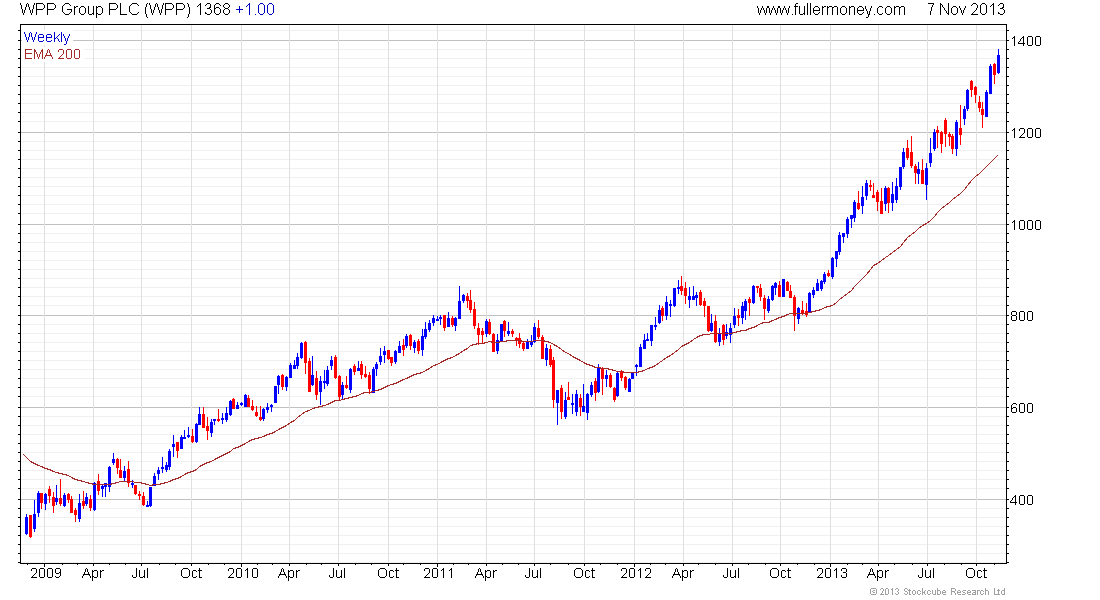
Task: Click the 800 price axis label
Action: pyautogui.click(x=1021, y=316)
